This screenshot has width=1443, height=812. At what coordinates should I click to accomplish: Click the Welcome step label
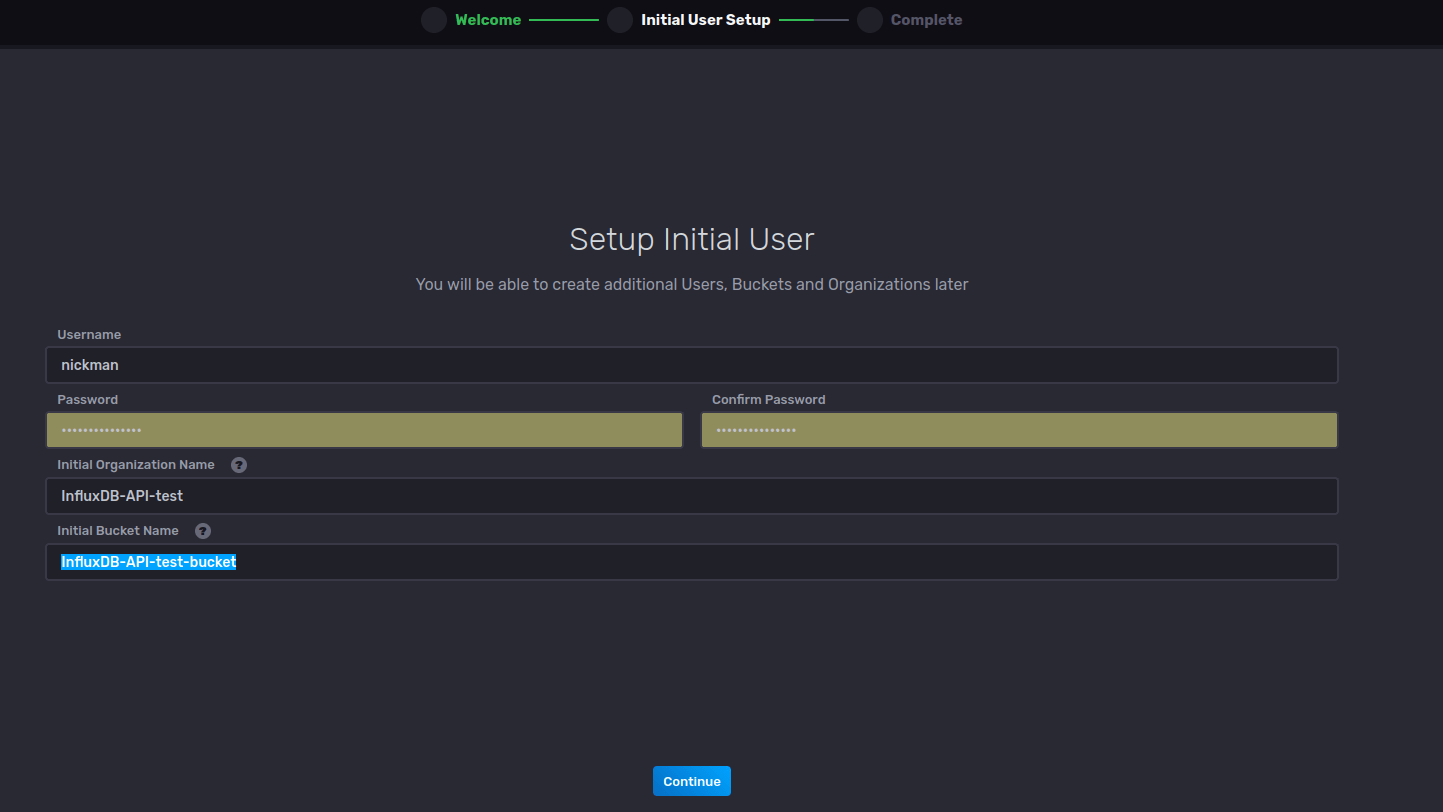(x=488, y=19)
